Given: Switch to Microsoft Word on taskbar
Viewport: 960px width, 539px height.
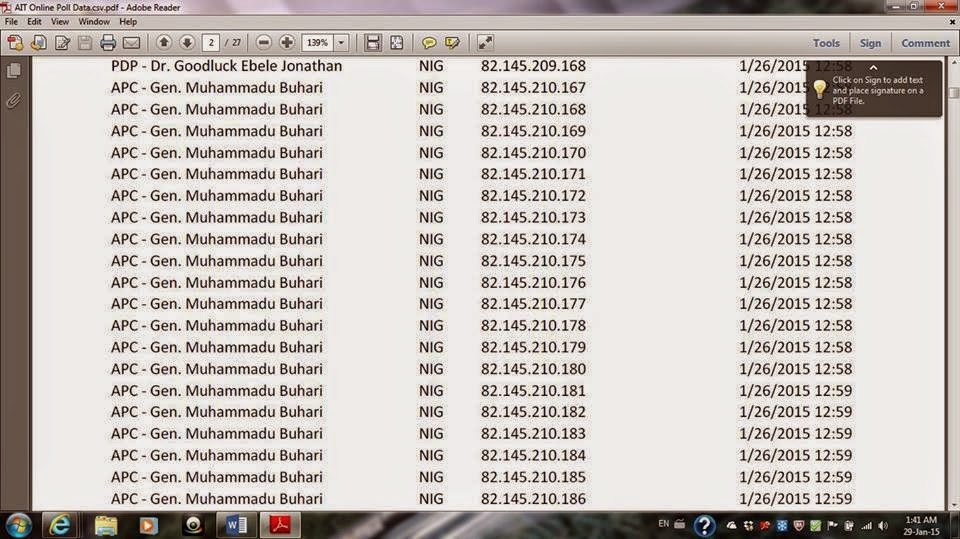Looking at the screenshot, I should 236,526.
